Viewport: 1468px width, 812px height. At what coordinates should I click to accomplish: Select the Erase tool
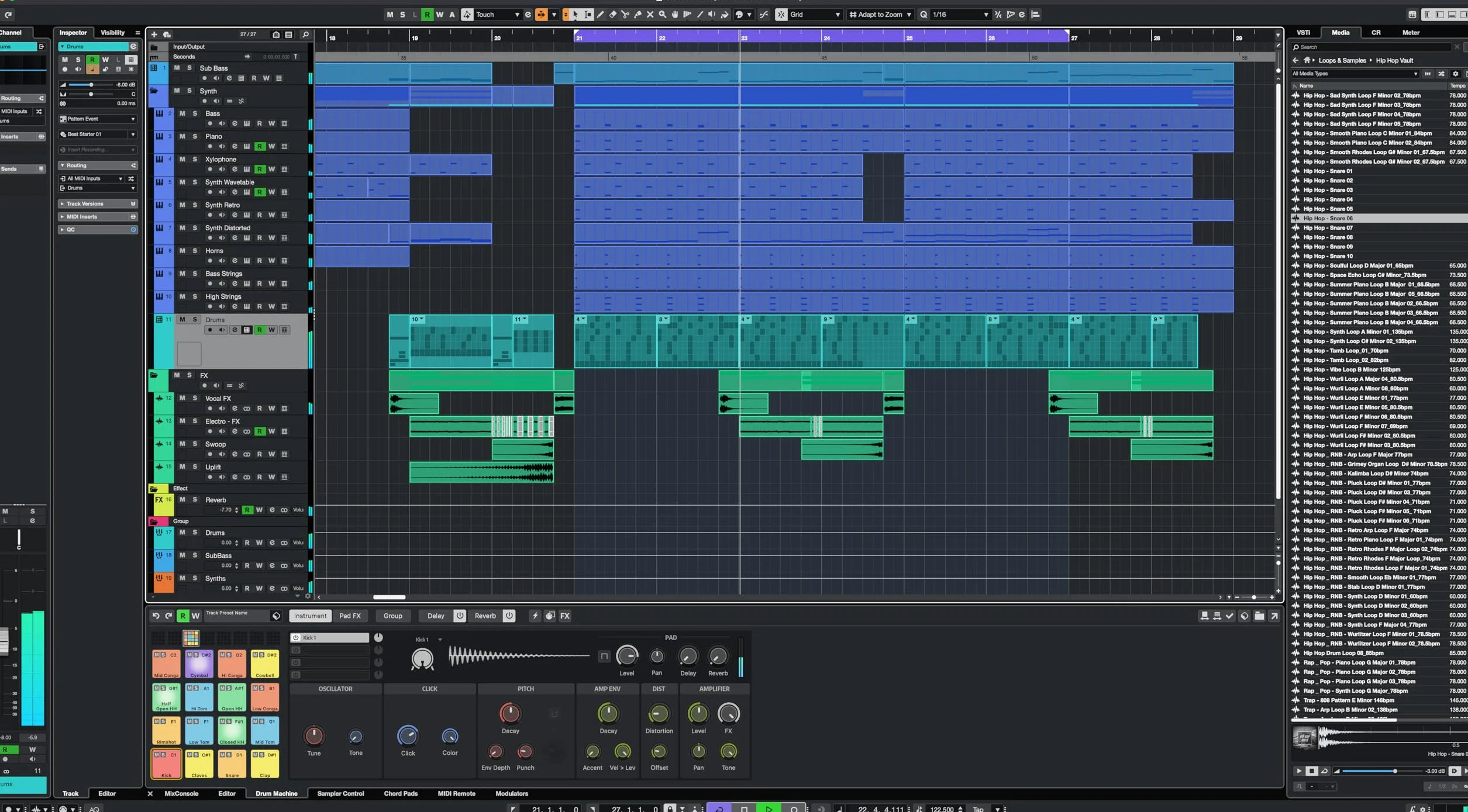[613, 15]
